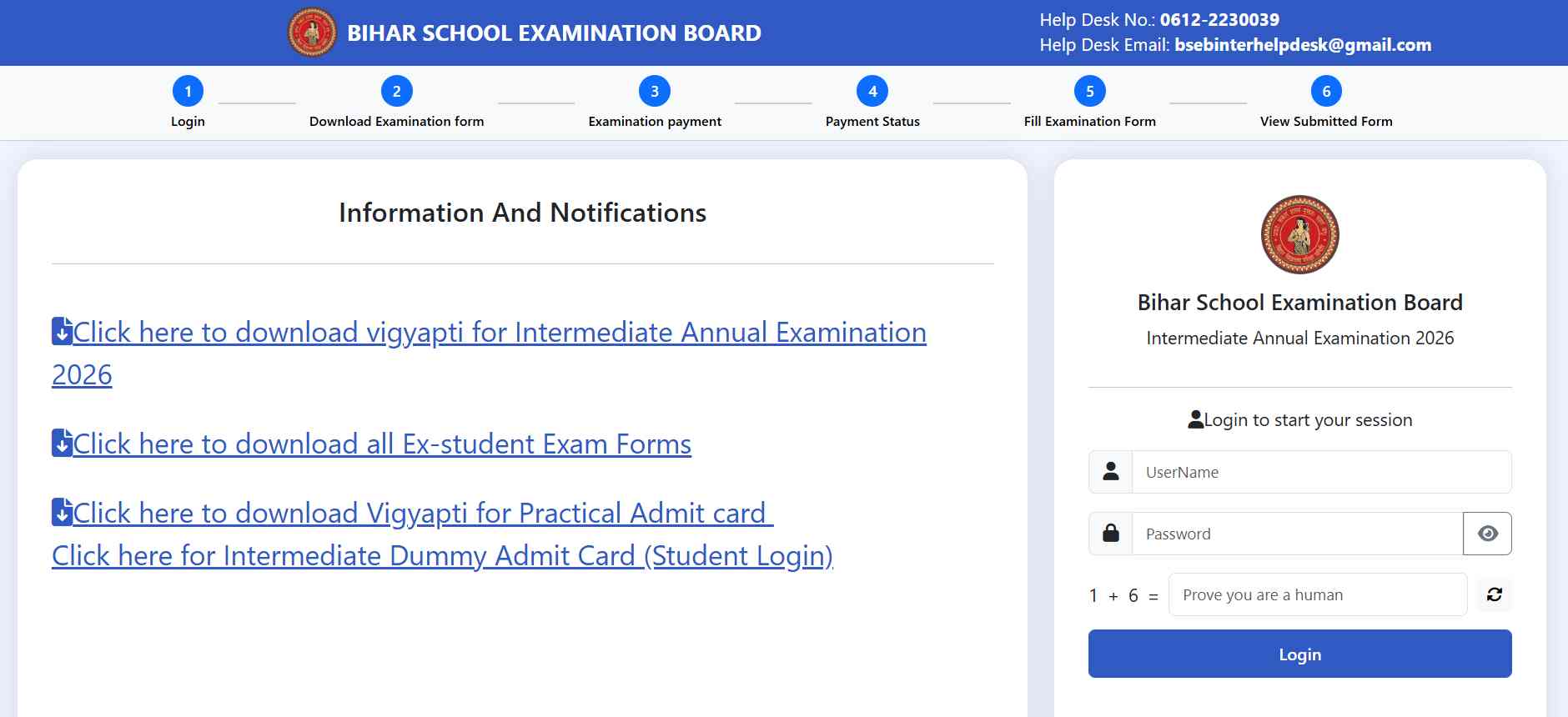Click the Prove you are a human field
The image size is (1568, 717).
[1318, 594]
